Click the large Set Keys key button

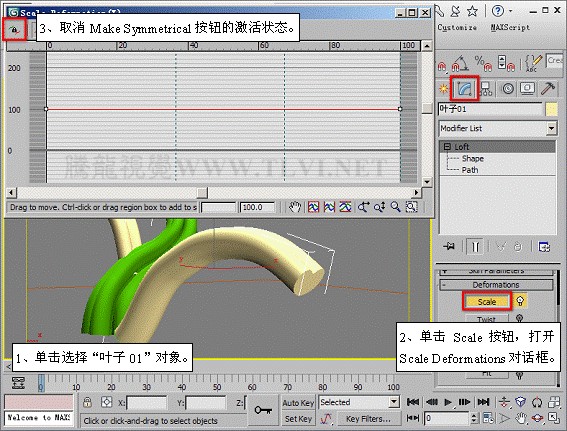click(263, 410)
